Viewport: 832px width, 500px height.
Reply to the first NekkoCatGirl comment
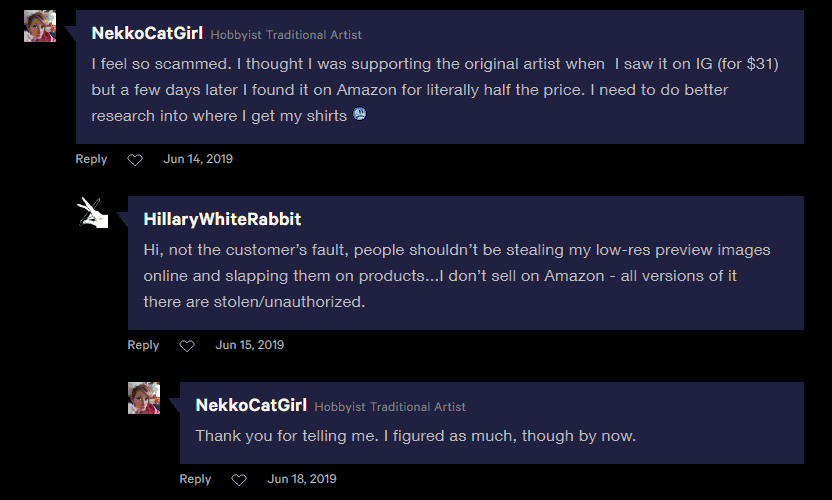(x=91, y=159)
